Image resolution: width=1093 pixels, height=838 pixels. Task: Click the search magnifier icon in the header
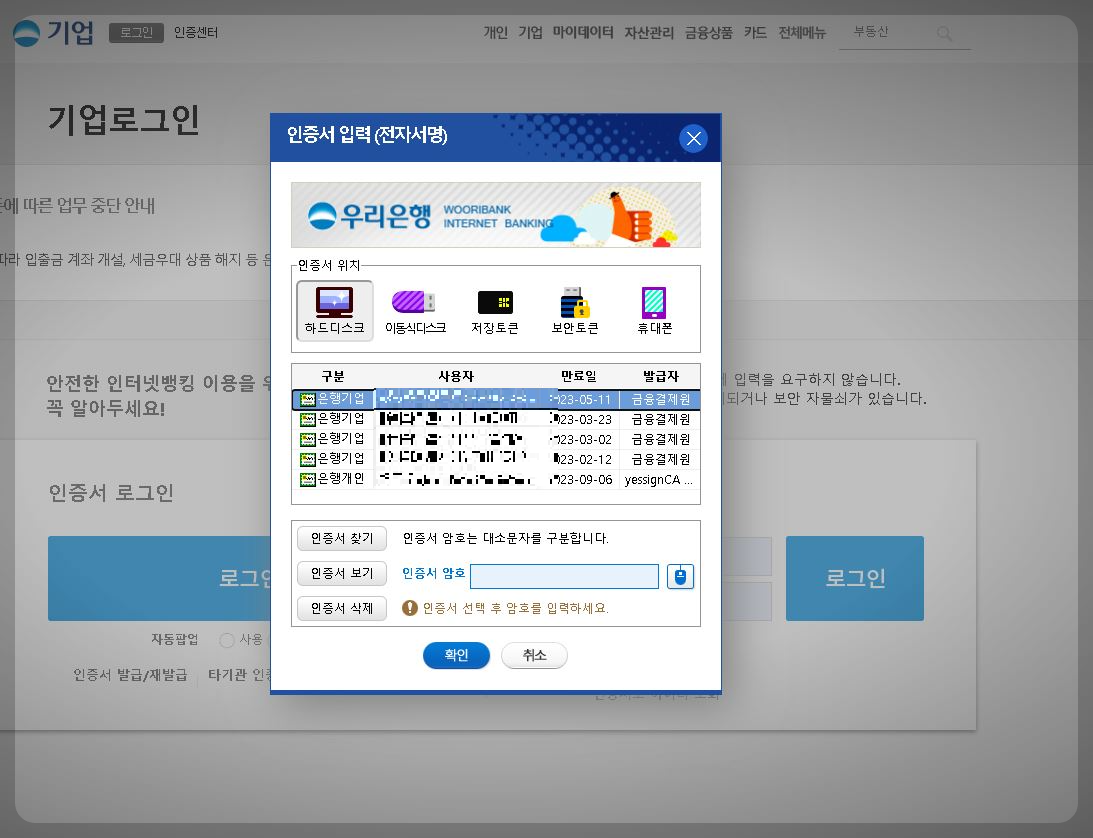(x=944, y=33)
